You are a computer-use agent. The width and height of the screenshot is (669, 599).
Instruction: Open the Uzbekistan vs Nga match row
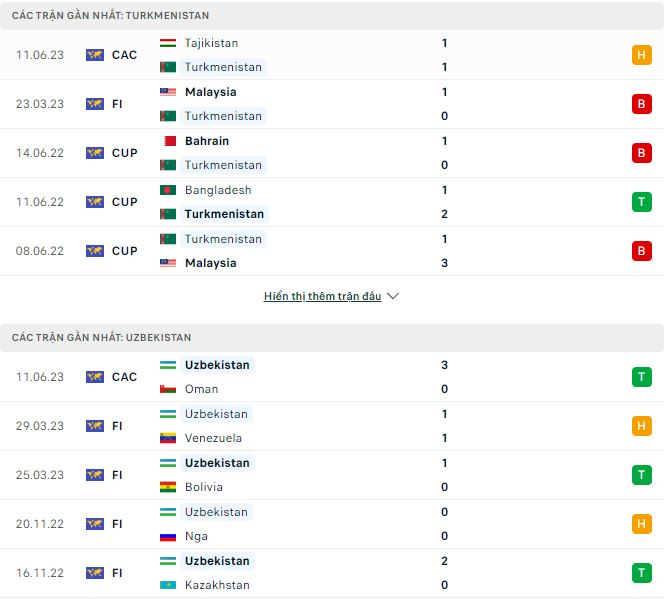pos(332,524)
